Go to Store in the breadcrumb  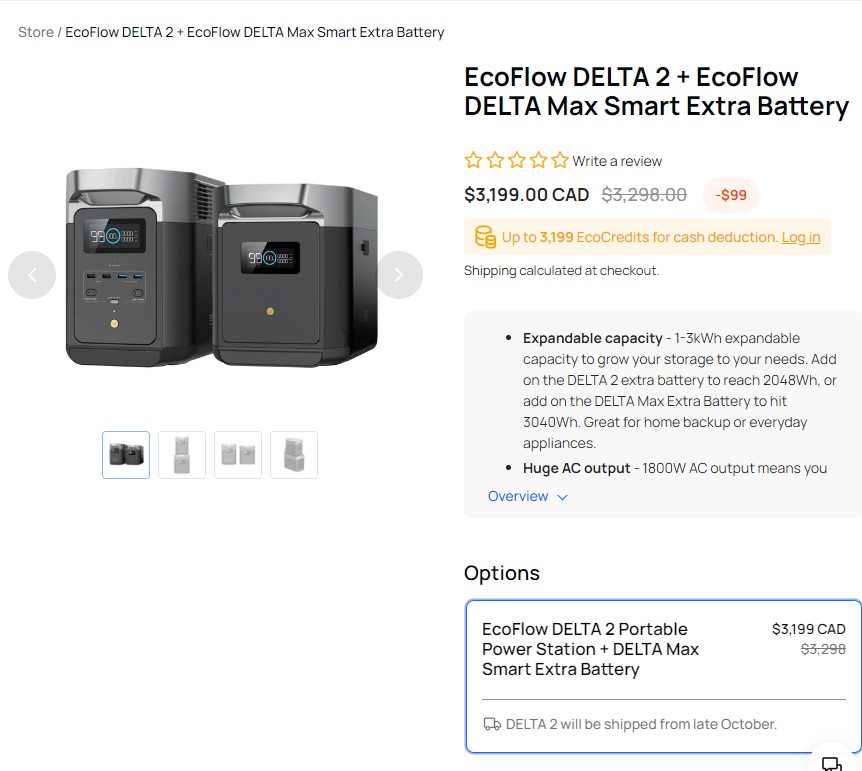coord(36,32)
